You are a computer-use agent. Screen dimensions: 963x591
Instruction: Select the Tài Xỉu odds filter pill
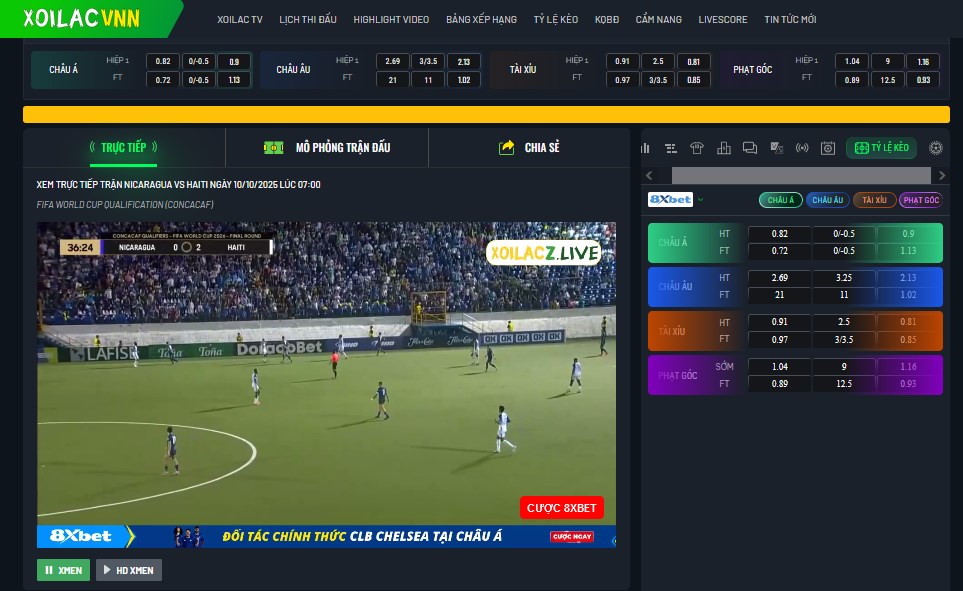tap(874, 200)
